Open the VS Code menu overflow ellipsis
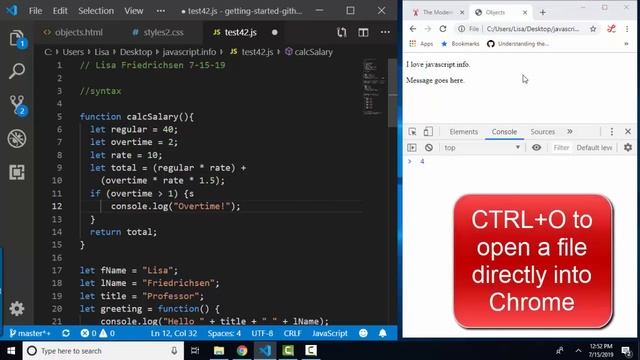This screenshot has width=640, height=360. 161,11
